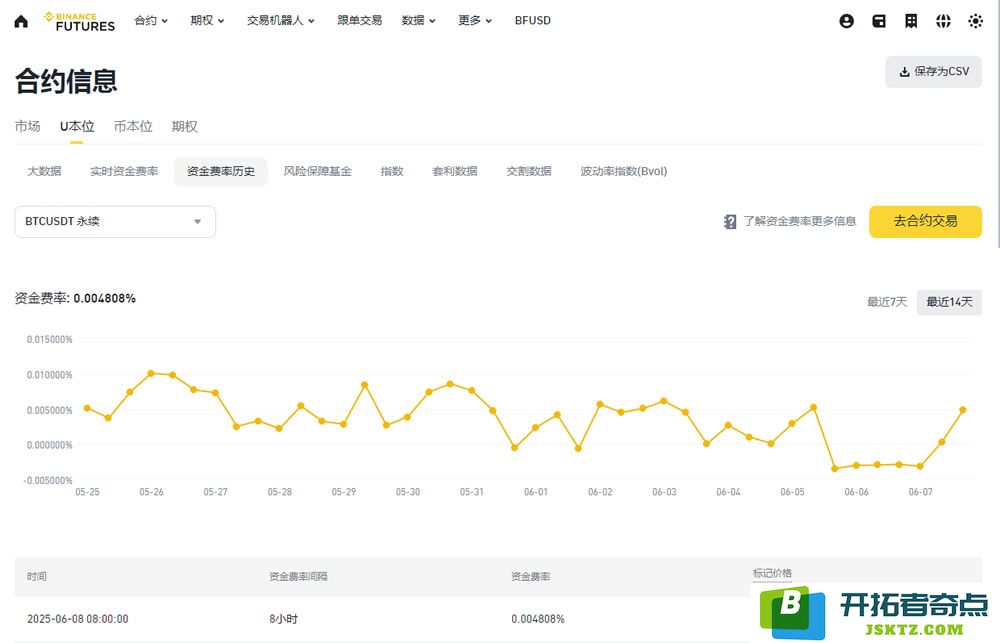The height and width of the screenshot is (643, 1000).
Task: Click the 2025-06-08 08:00:00 cell
Action: click(x=78, y=619)
